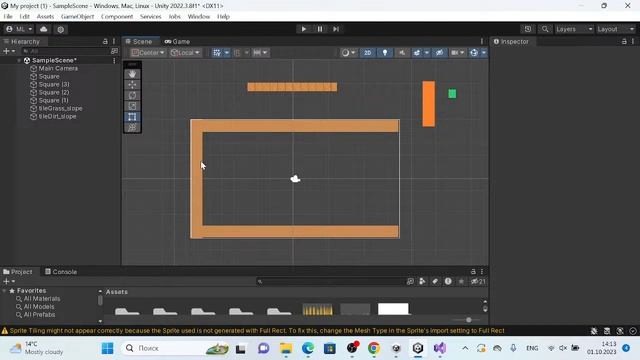640x360 pixels.
Task: Toggle grid snapping
Action: [x=237, y=53]
